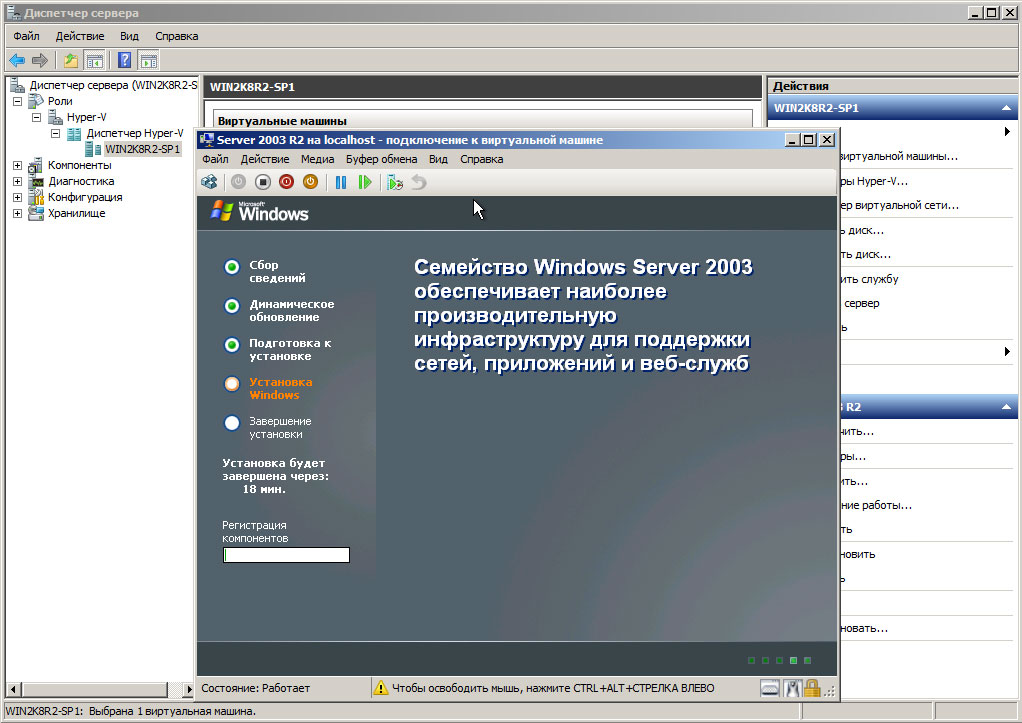Click the orange Save state icon
Viewport: 1022px width, 723px height.
(x=310, y=182)
